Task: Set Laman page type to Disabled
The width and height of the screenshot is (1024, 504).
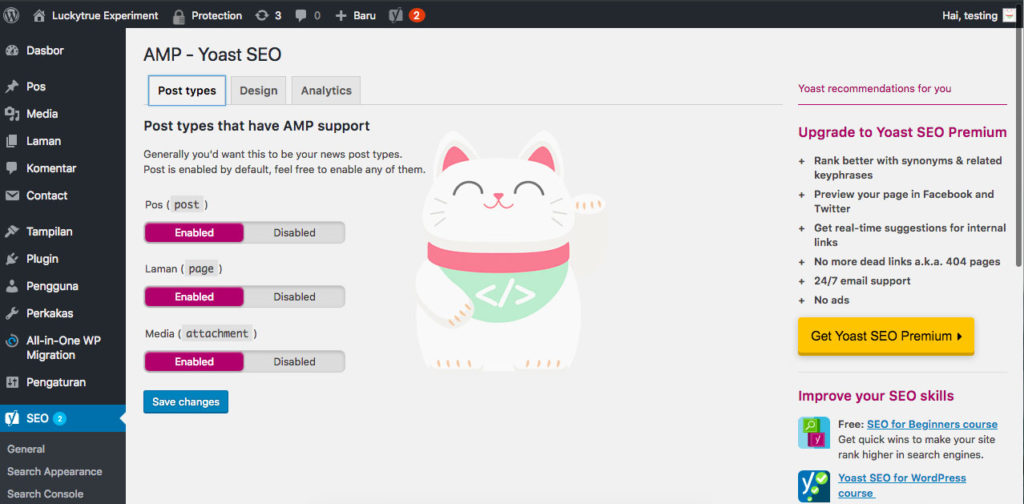Action: [294, 296]
